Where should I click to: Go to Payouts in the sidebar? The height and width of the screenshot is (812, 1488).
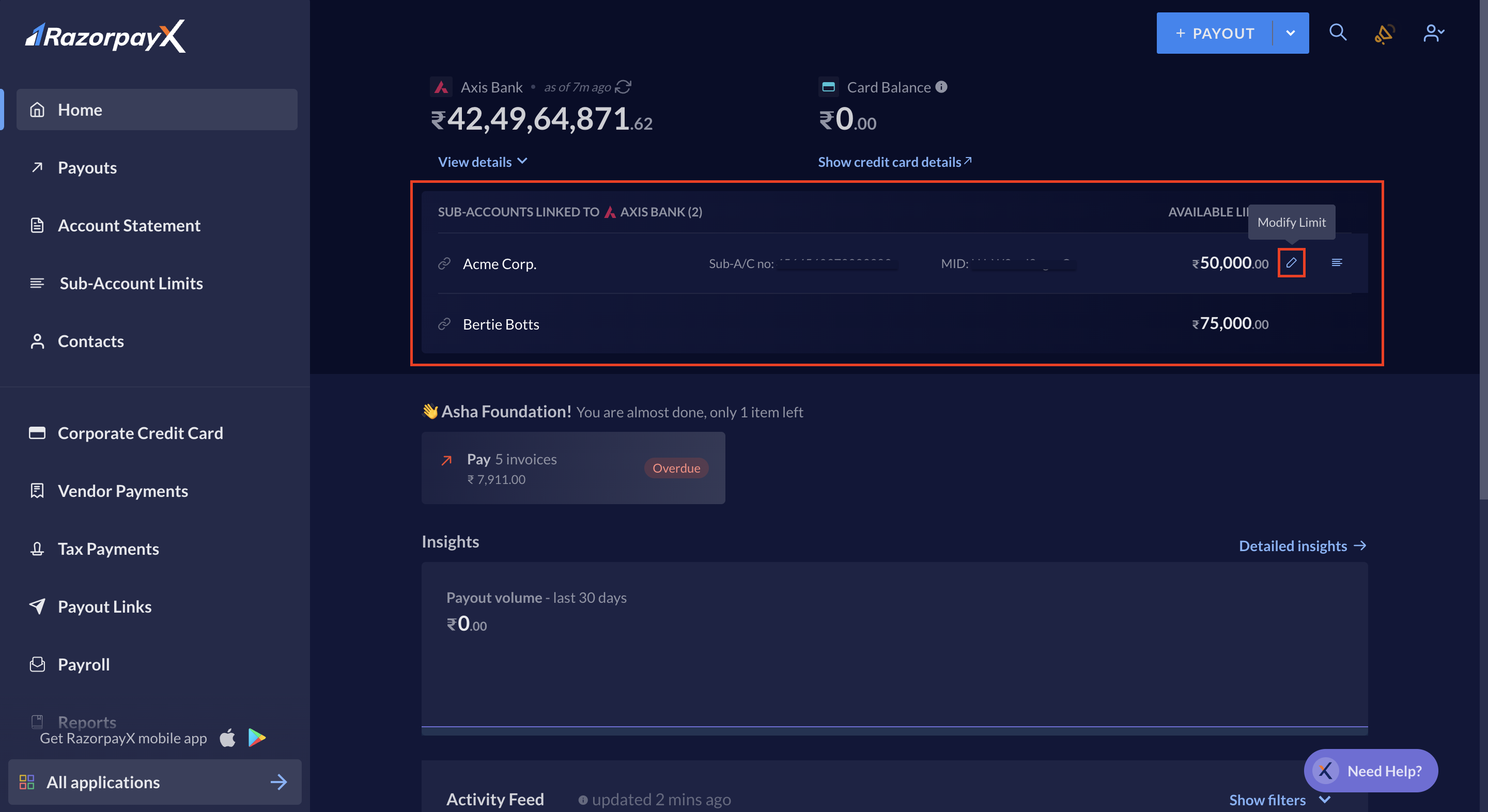[x=87, y=167]
